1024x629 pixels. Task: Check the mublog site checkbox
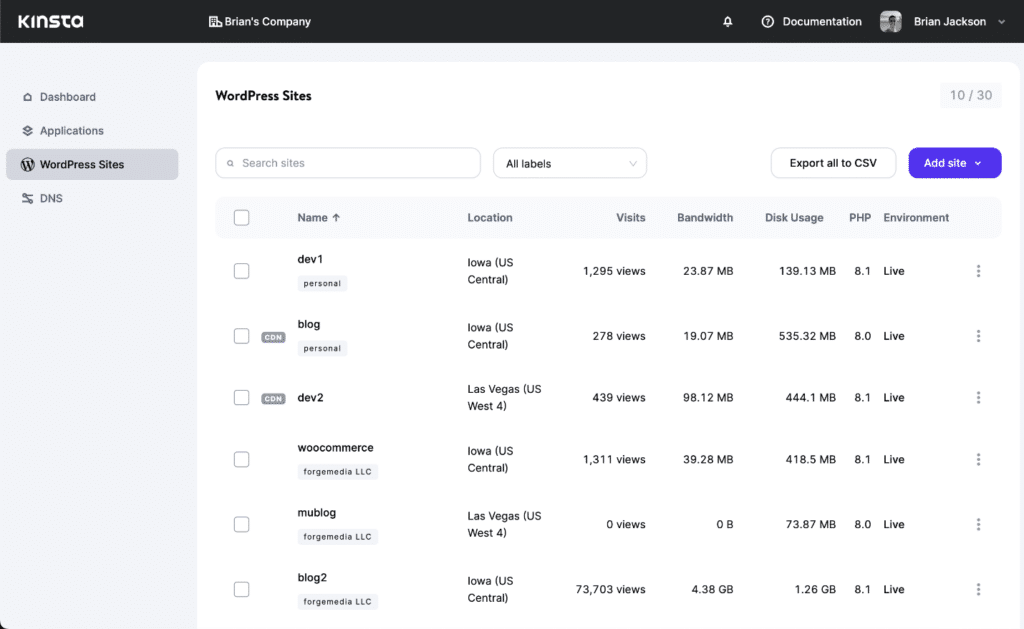(x=242, y=524)
